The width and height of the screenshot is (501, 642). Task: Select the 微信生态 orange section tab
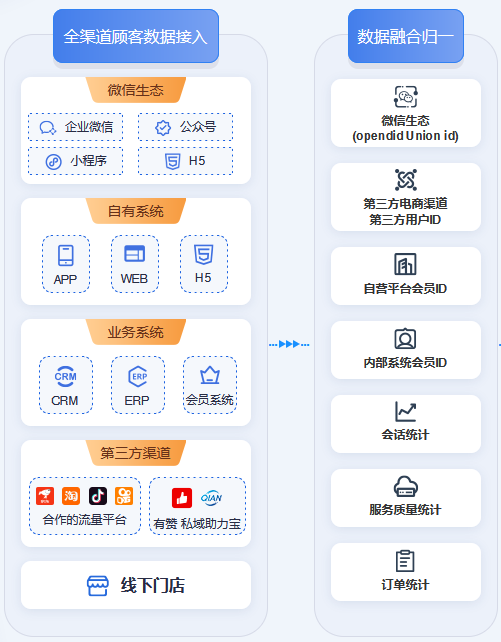coord(136,90)
